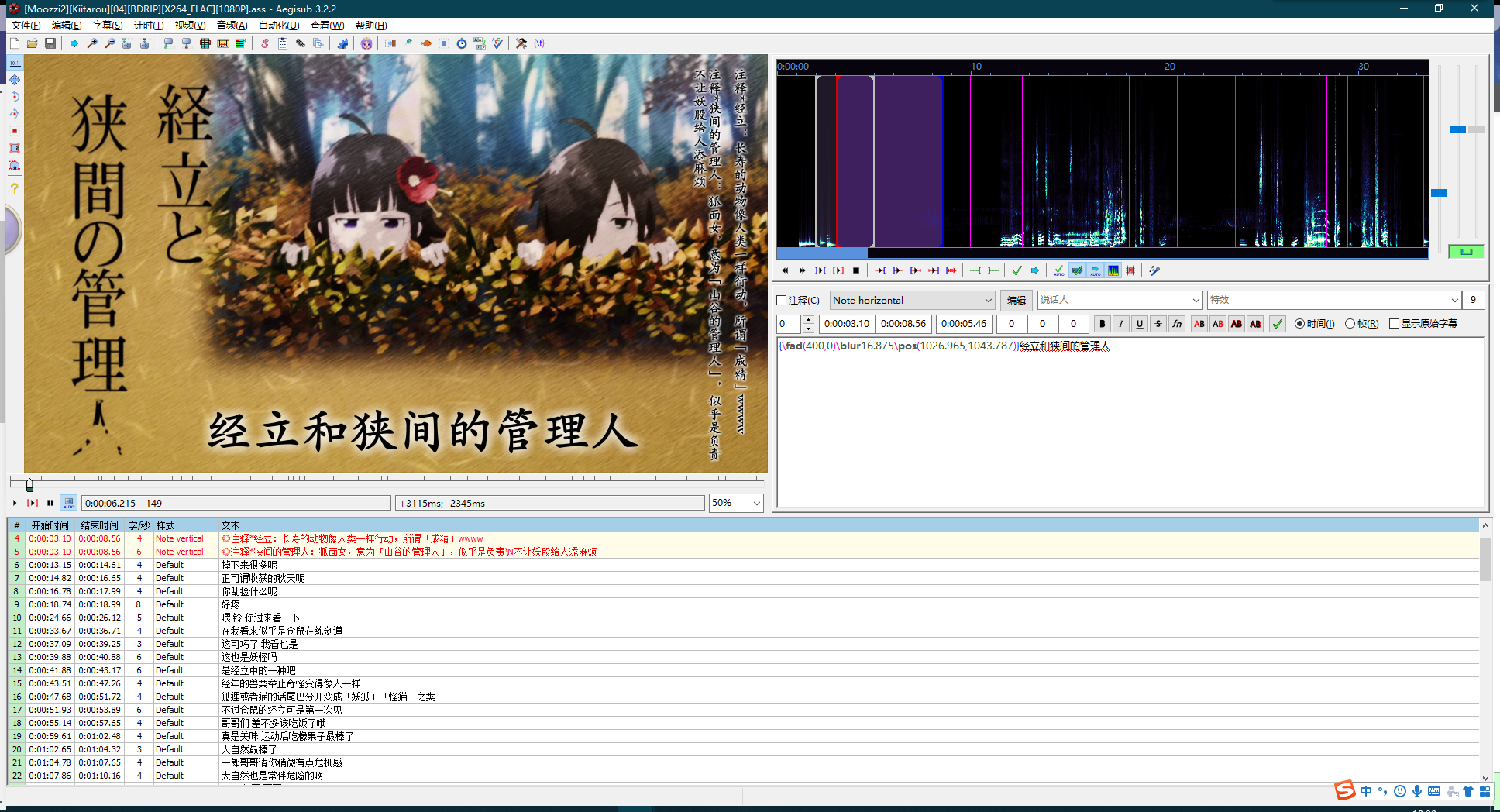This screenshot has height=812, width=1500.
Task: Open the 文件(F) menu
Action: (26, 26)
